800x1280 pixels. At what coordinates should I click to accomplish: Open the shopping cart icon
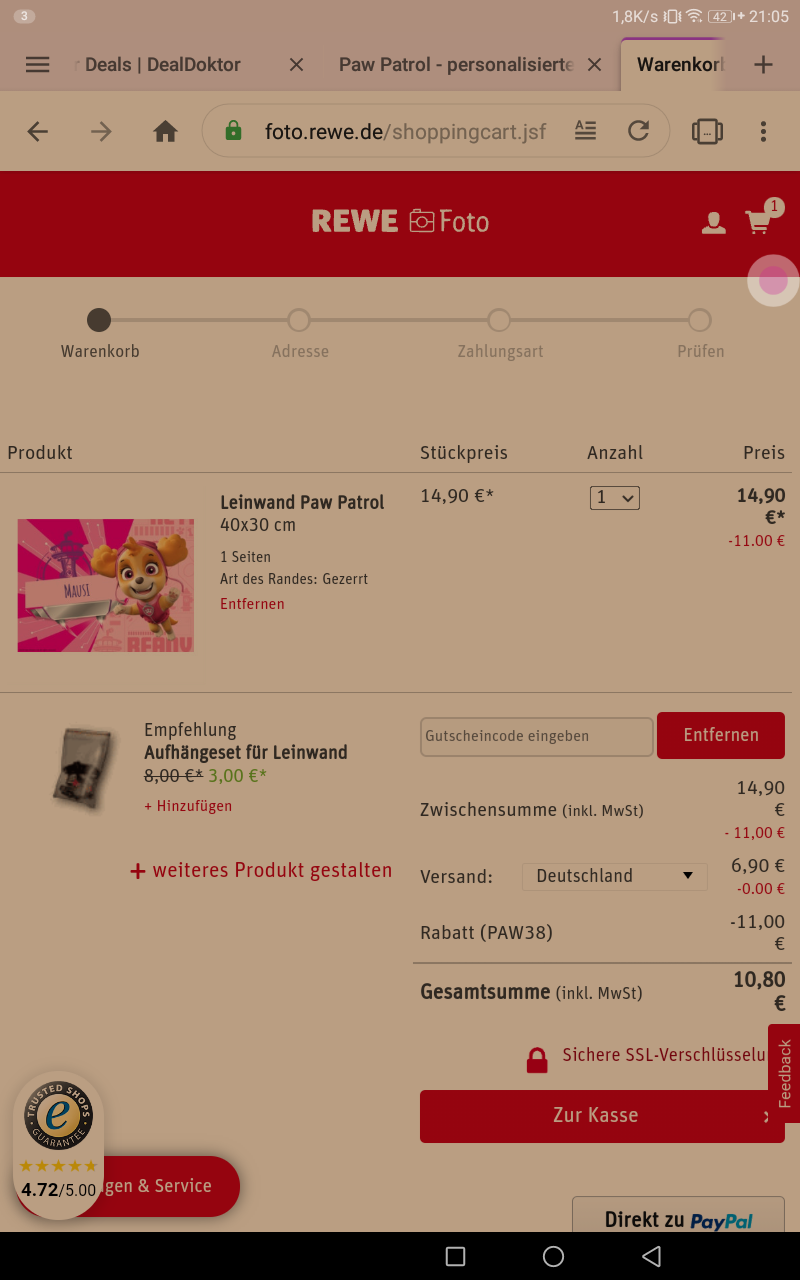click(x=759, y=222)
